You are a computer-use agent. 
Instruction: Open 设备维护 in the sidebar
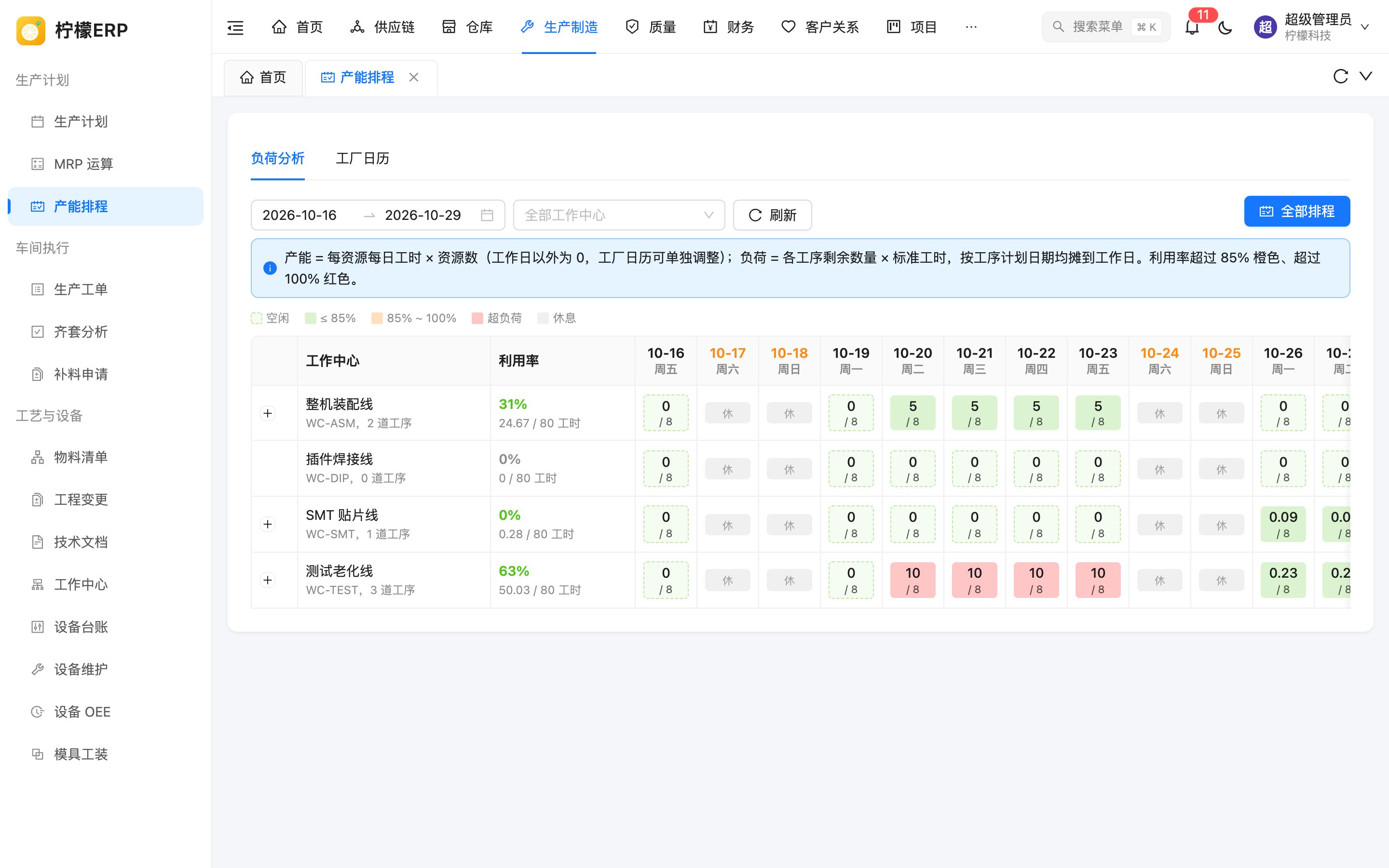tap(106, 669)
